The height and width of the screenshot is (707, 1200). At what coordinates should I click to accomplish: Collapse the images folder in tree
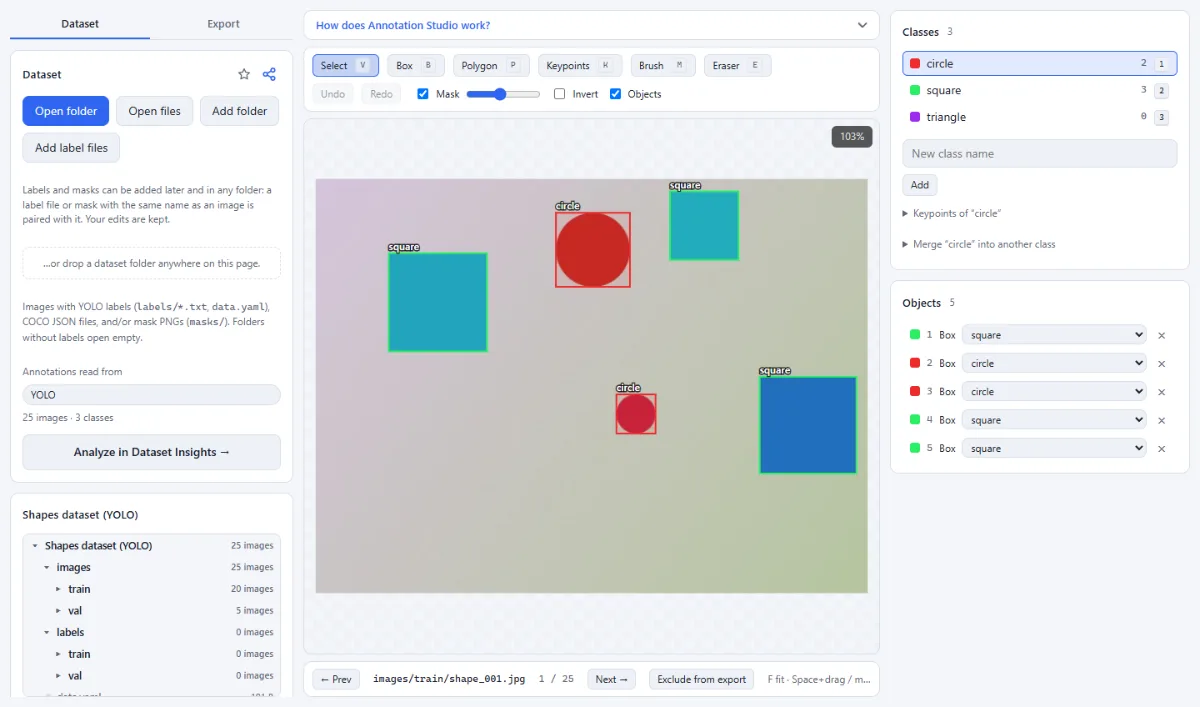point(47,567)
